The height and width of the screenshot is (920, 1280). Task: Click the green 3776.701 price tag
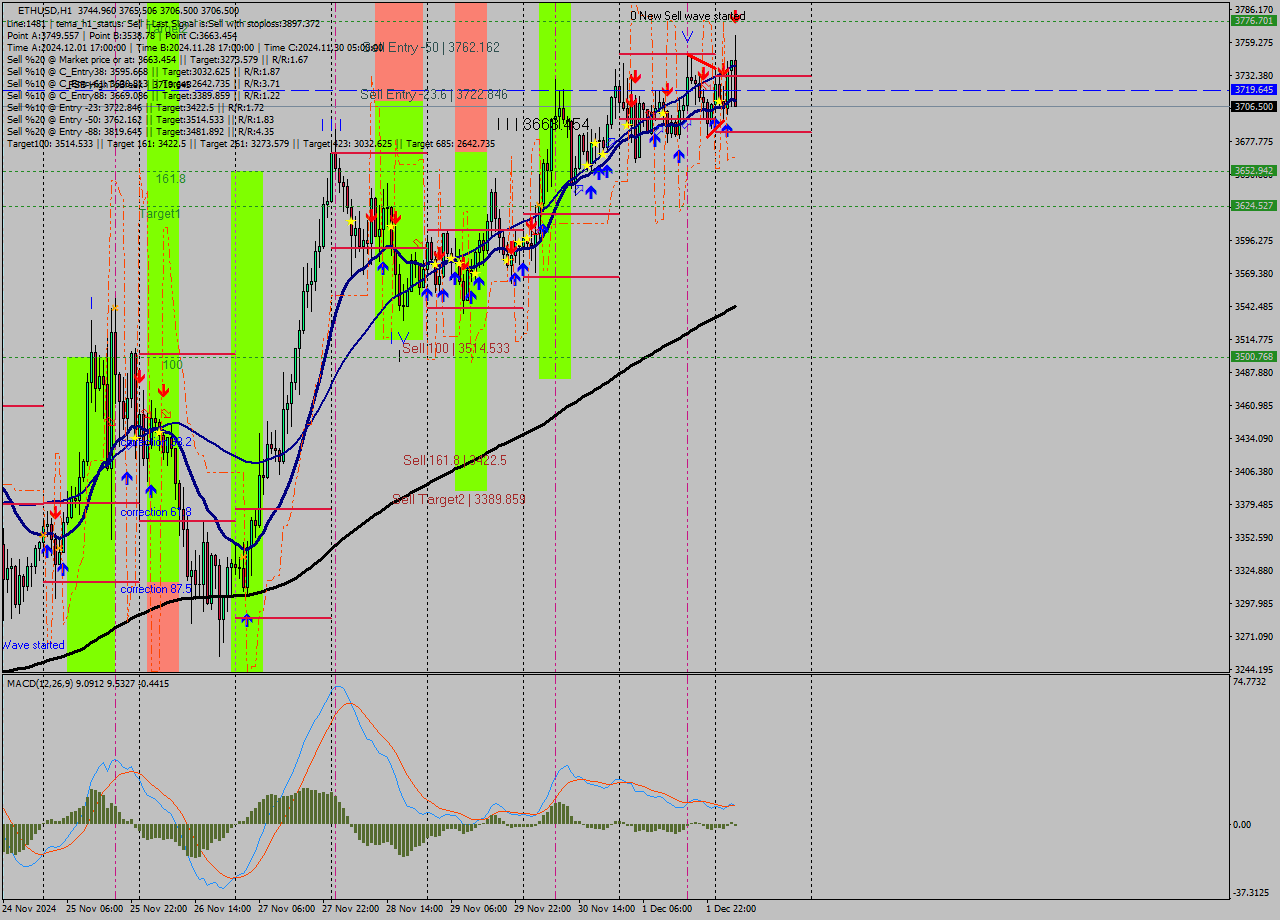click(x=1253, y=20)
